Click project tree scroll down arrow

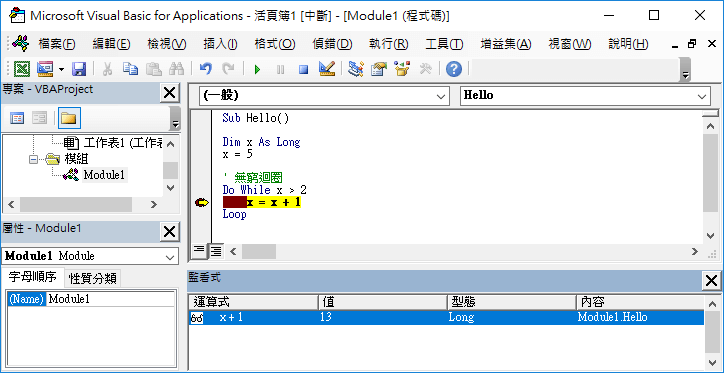[x=170, y=188]
